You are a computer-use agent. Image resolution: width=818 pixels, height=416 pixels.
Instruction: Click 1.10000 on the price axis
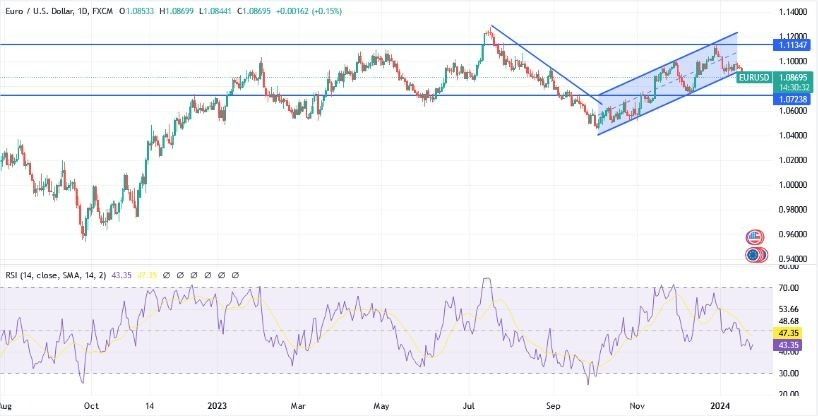point(793,61)
